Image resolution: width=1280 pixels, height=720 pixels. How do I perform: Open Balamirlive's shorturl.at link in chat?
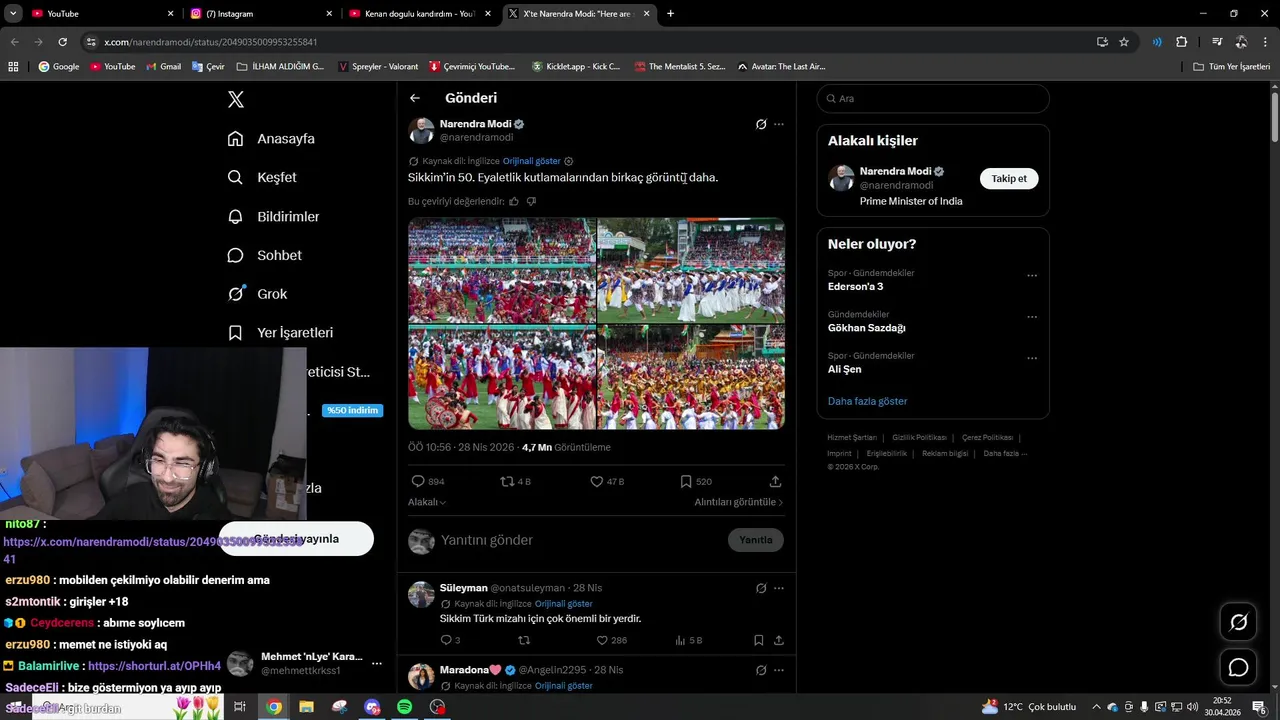[154, 665]
